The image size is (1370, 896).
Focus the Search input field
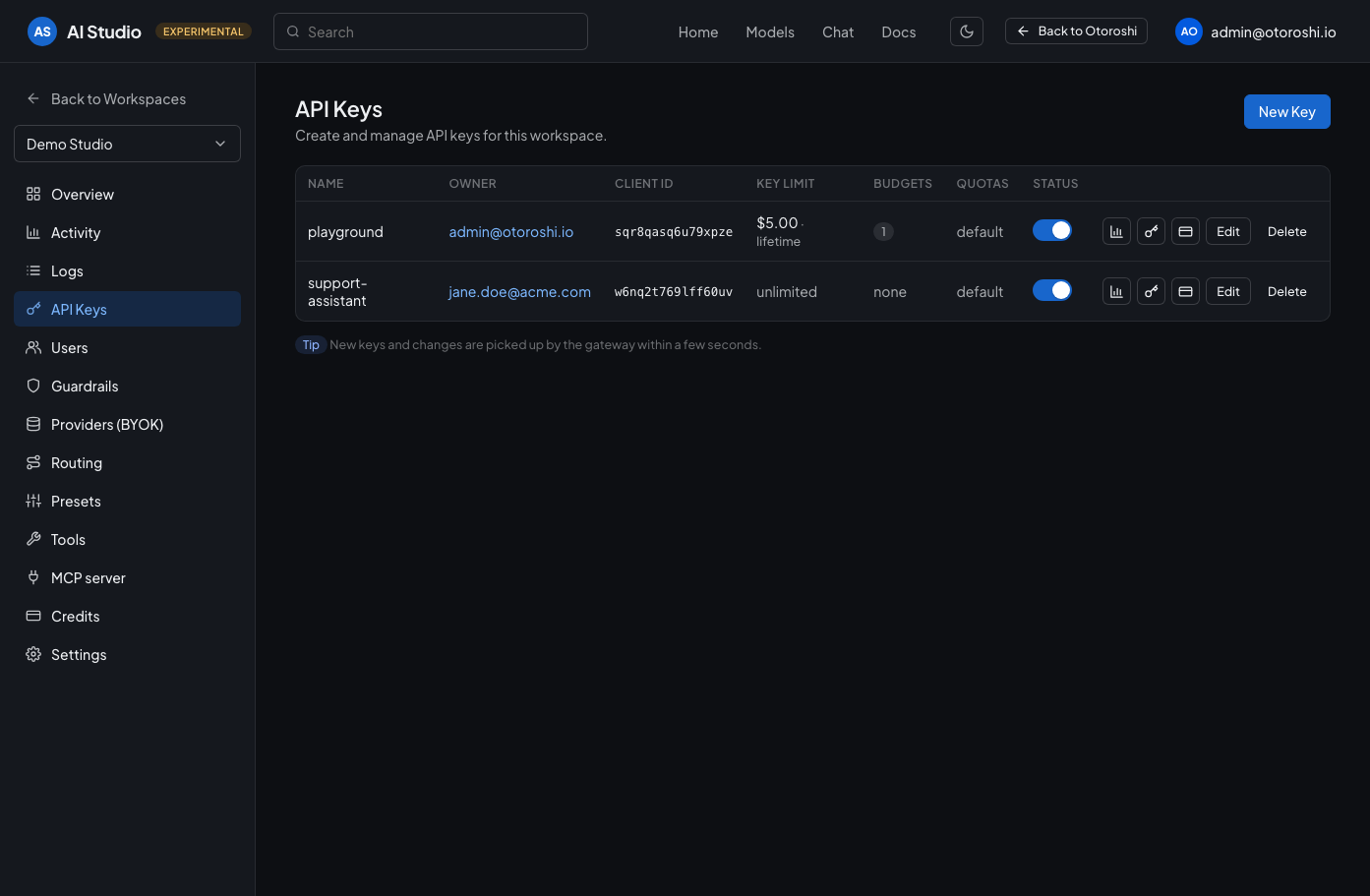click(431, 31)
